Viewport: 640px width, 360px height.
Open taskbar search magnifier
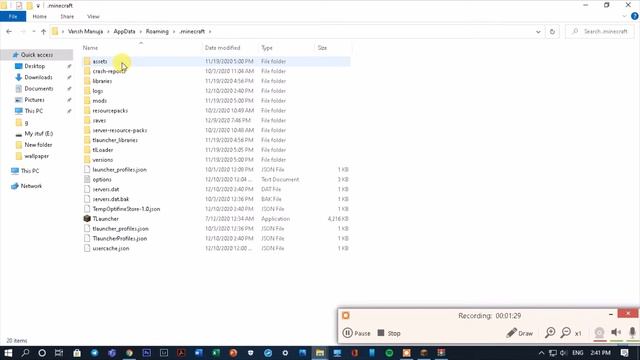click(x=25, y=353)
